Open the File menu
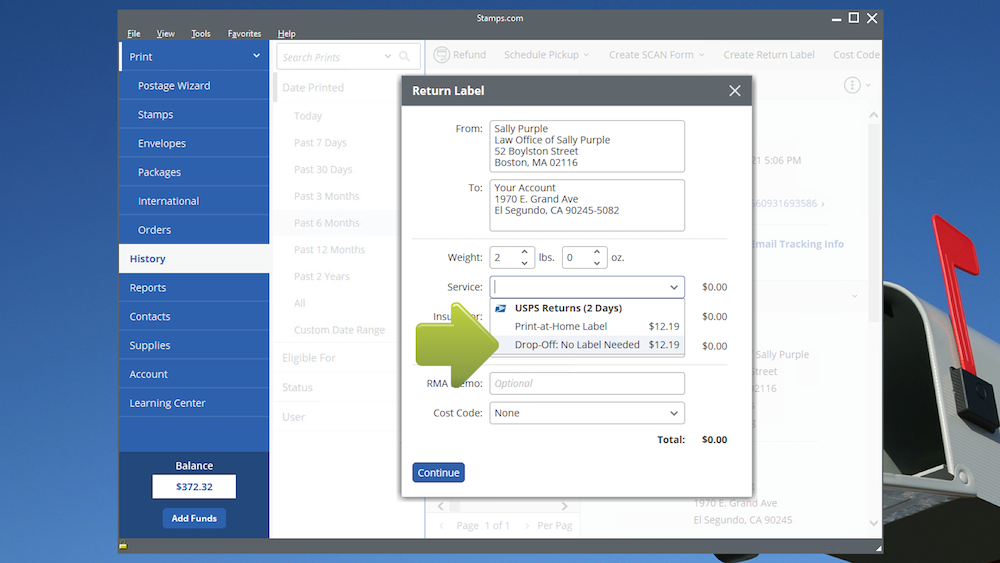Image resolution: width=1000 pixels, height=563 pixels. tap(133, 34)
